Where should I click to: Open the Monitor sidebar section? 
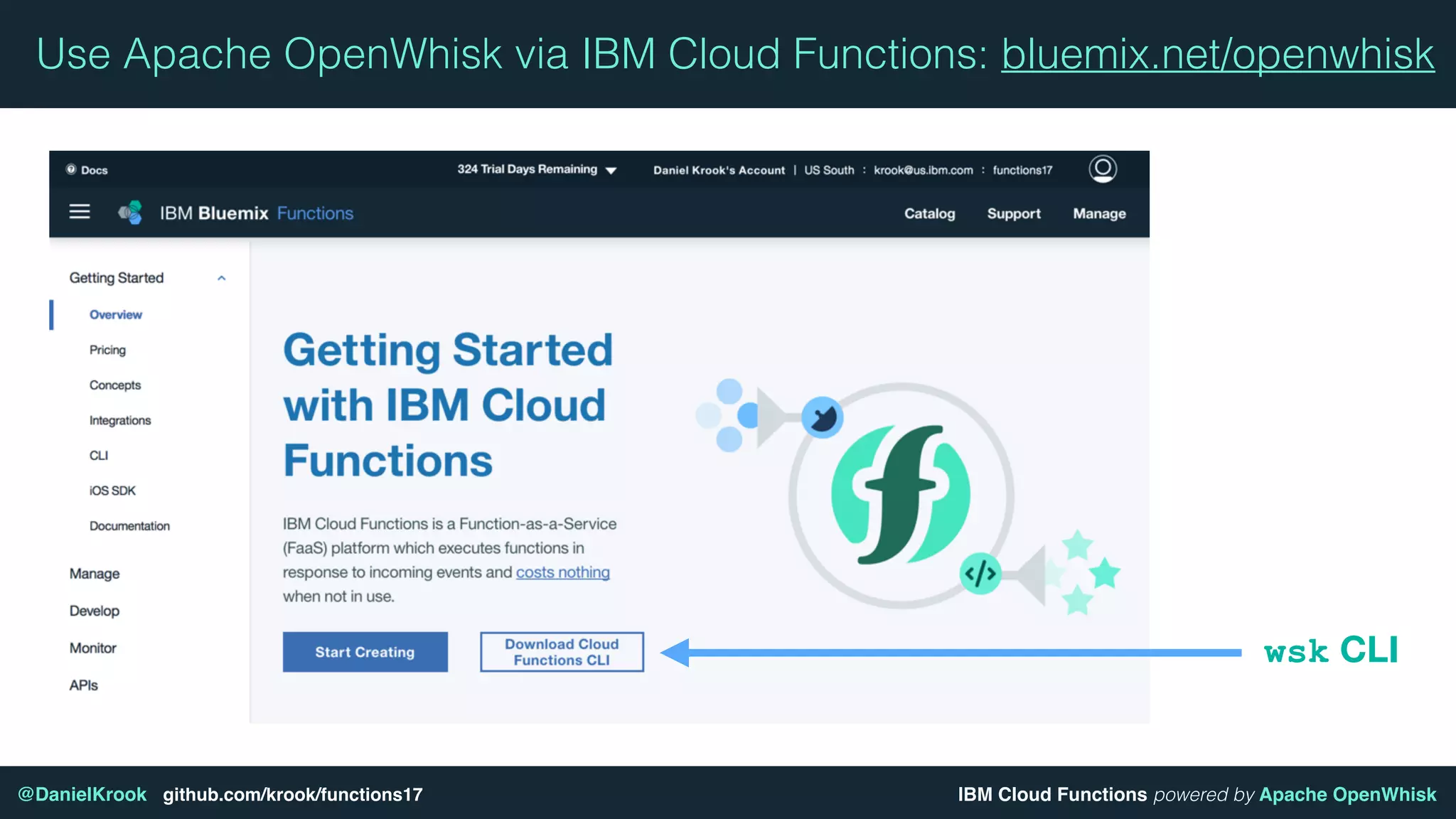pyautogui.click(x=92, y=648)
